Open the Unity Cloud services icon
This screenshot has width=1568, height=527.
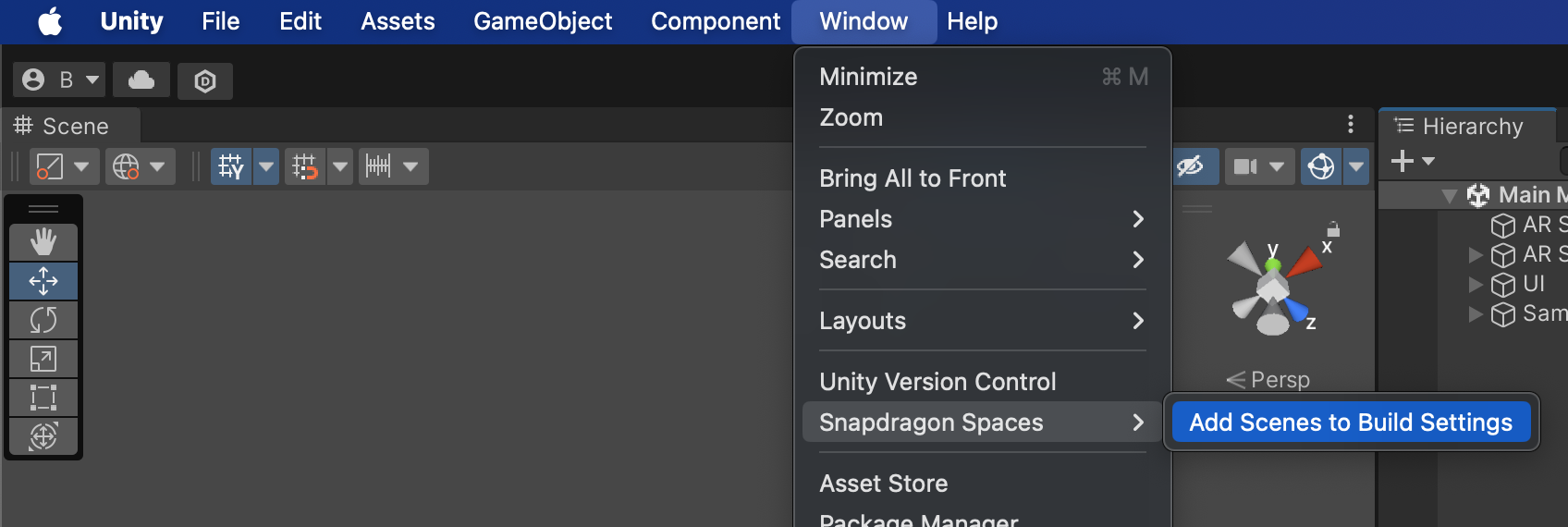[x=141, y=80]
